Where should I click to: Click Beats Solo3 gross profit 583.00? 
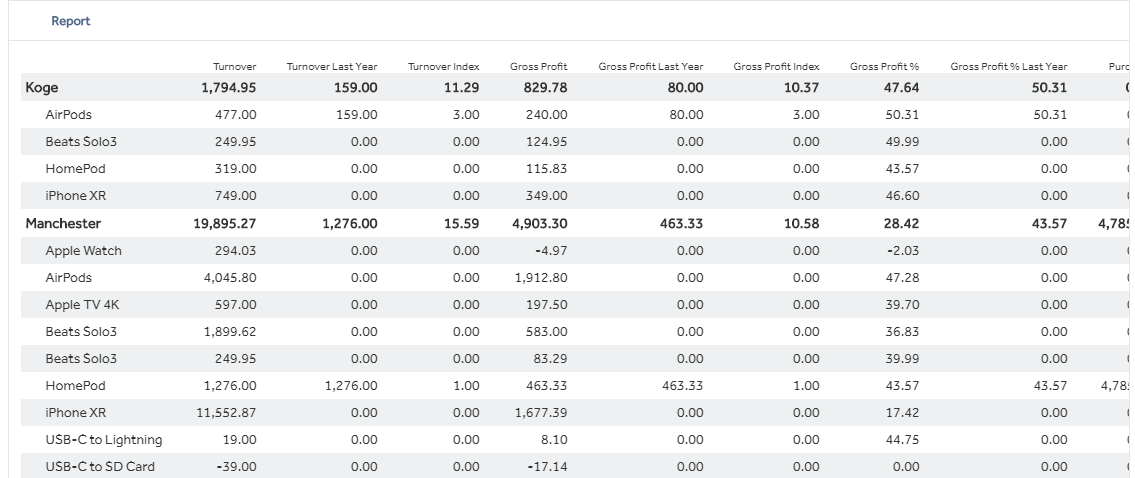[547, 332]
